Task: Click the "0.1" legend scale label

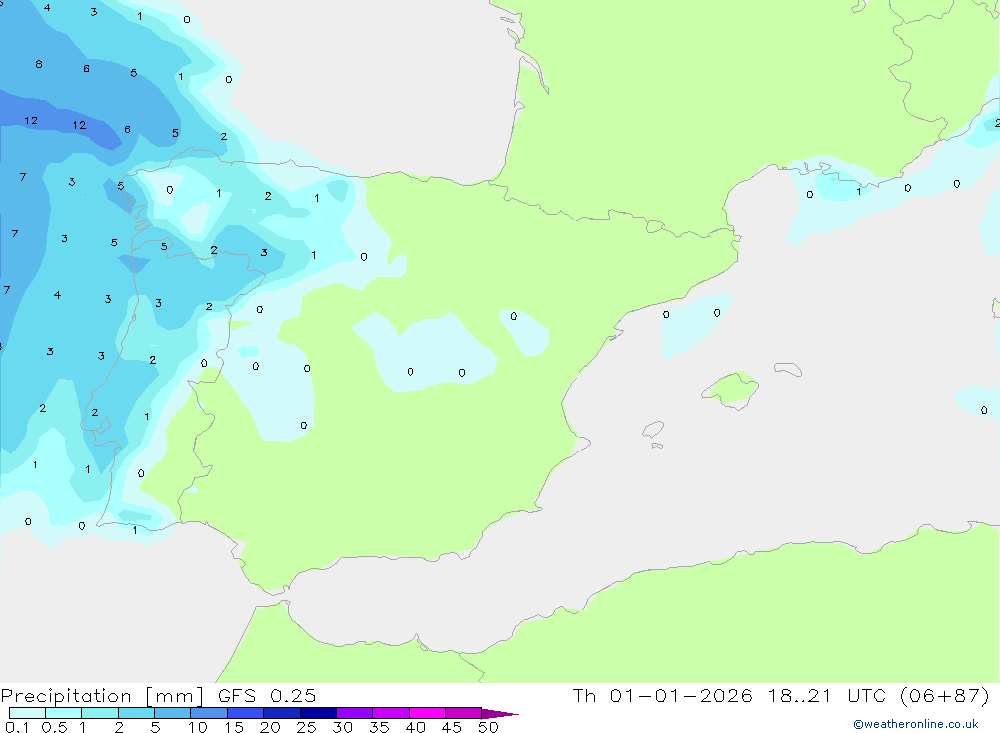Action: (17, 727)
